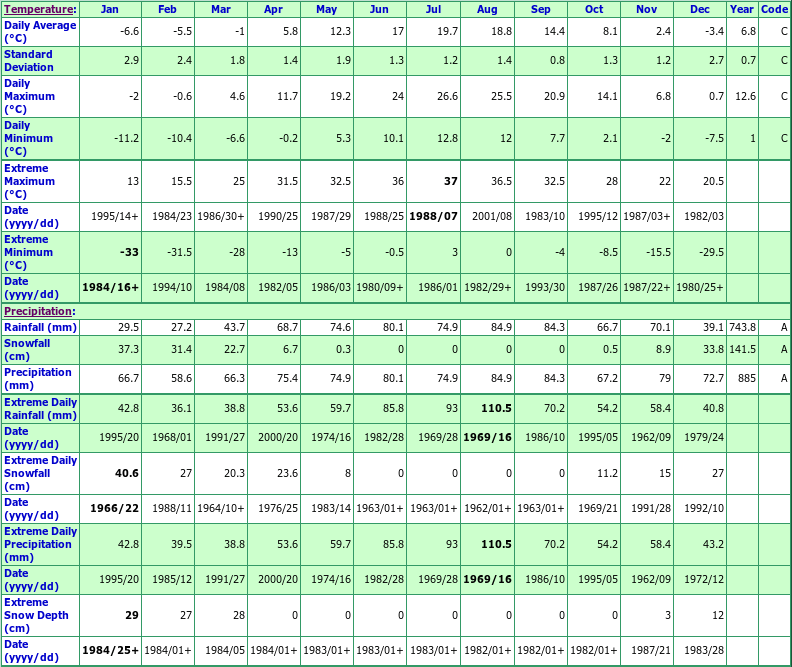Image resolution: width=792 pixels, height=667 pixels.
Task: Click the January Snowfall value 37.3
Action: pos(128,349)
